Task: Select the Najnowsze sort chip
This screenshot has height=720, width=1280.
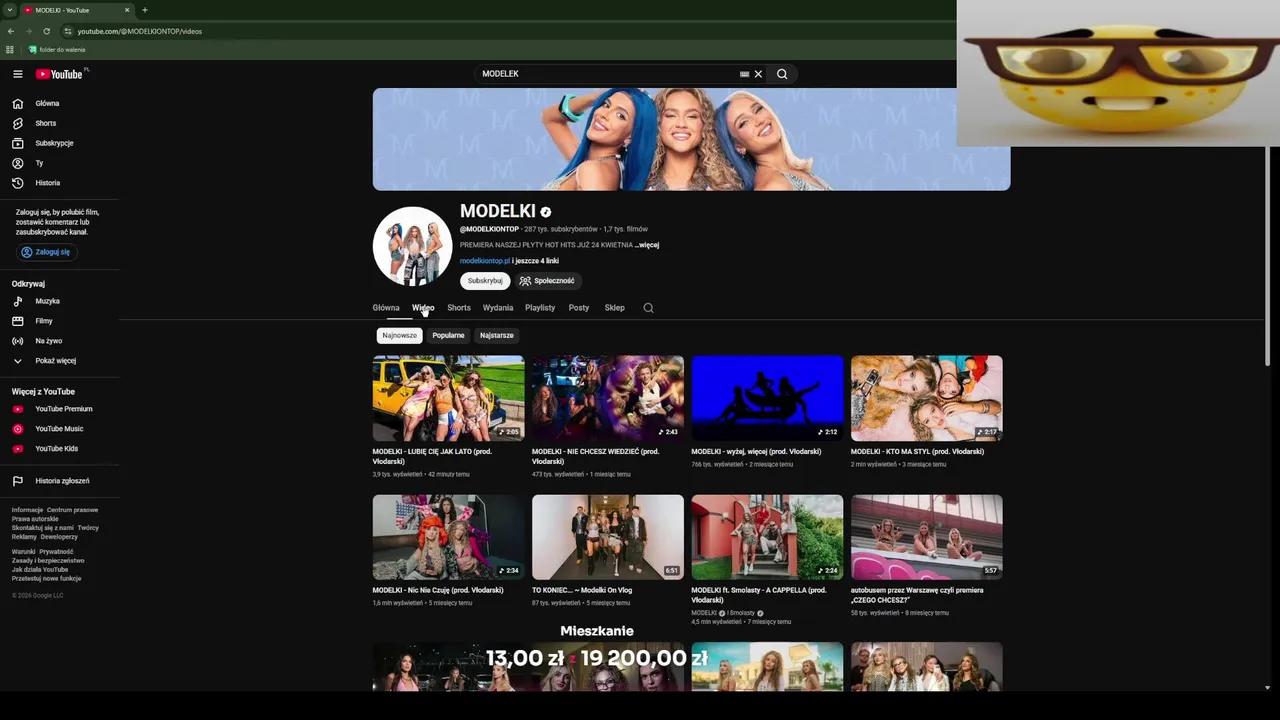Action: [399, 336]
